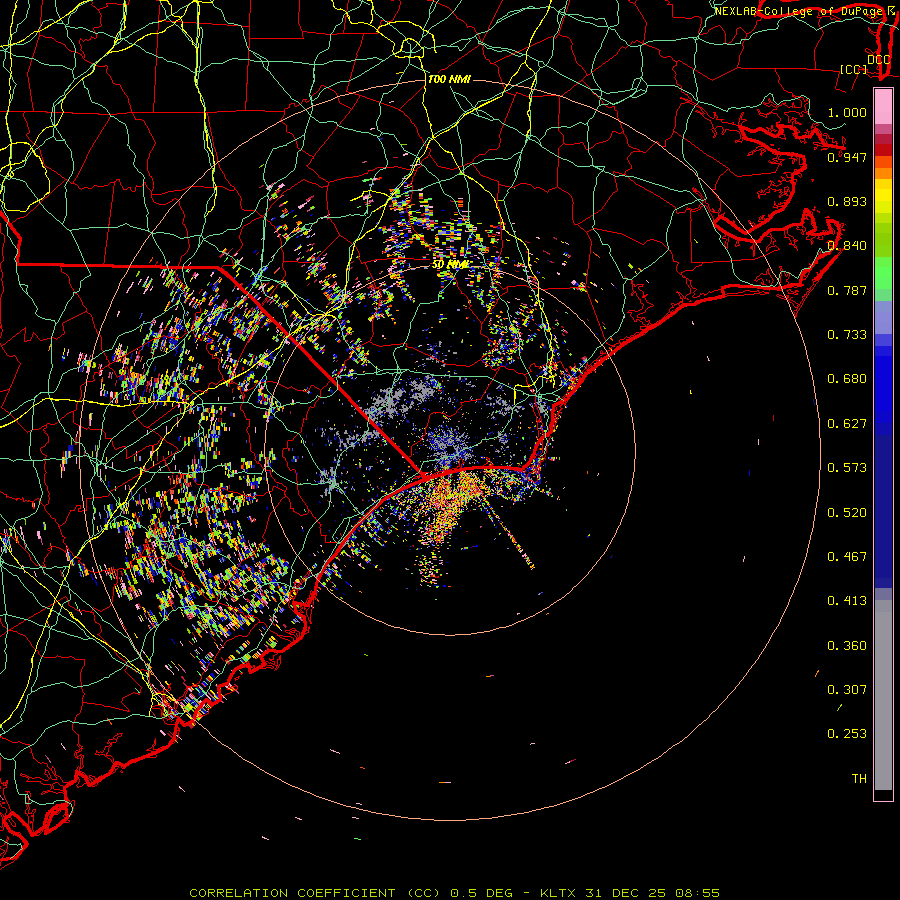Click the KLTX radar site identifier
Viewport: 900px width, 900px height.
[560, 893]
